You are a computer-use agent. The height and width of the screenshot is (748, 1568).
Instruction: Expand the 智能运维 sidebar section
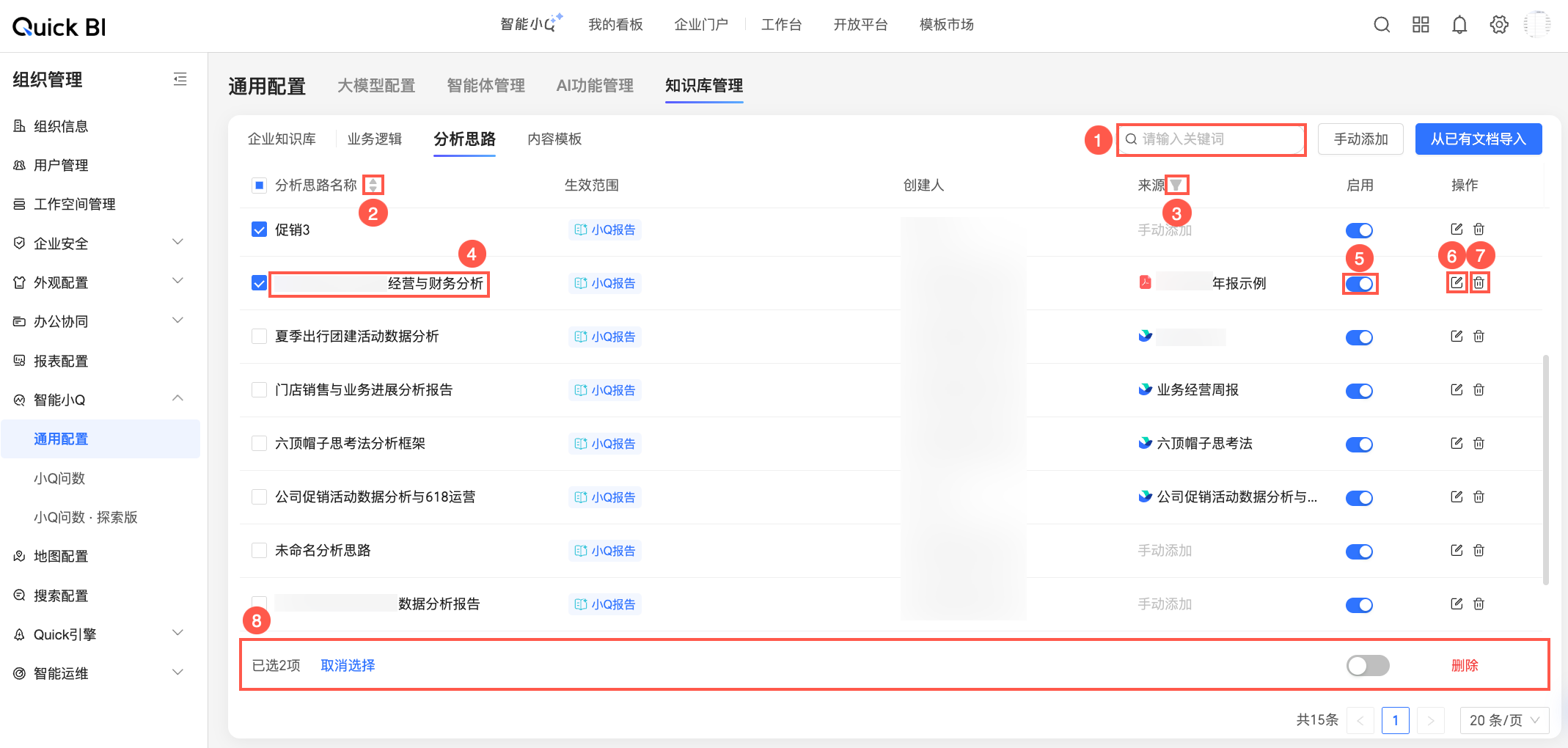click(x=177, y=672)
